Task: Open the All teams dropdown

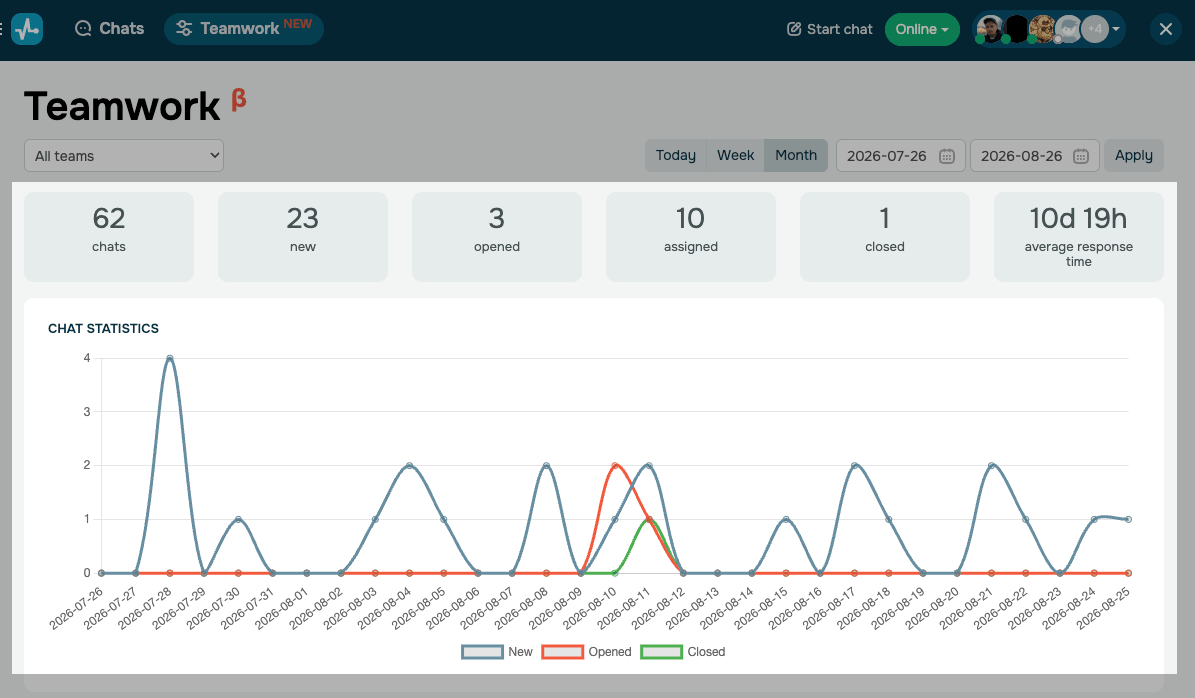Action: (x=124, y=155)
